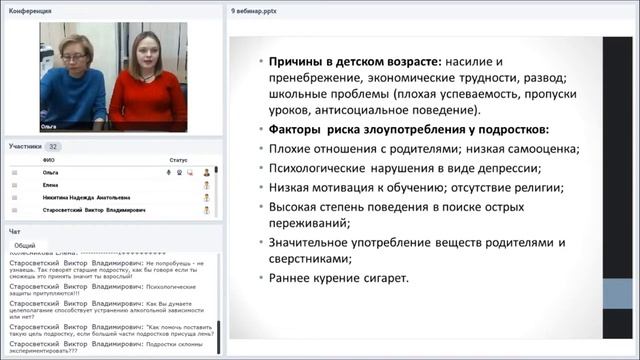Click the Участники panel header
Screen dimensions: 640x360
coord(25,146)
